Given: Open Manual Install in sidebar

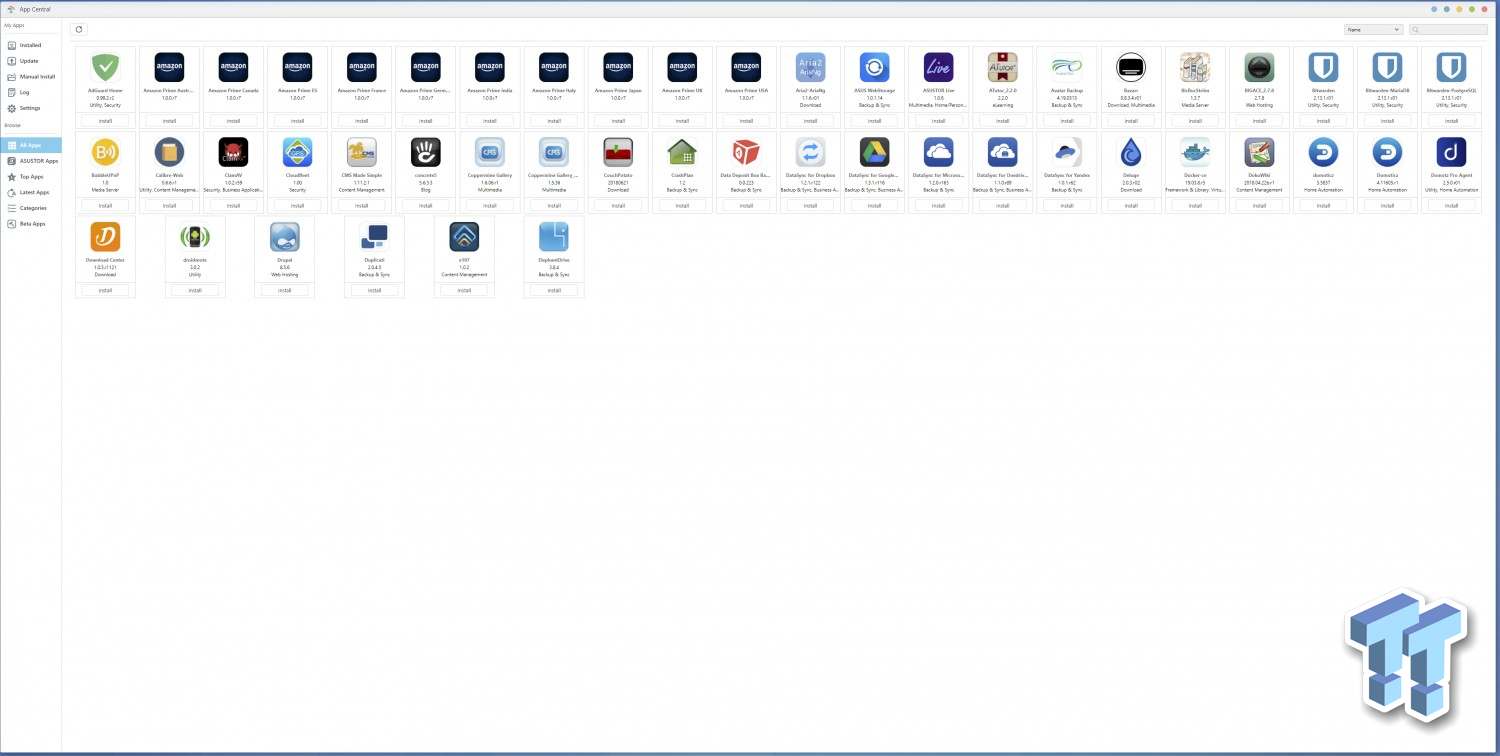Looking at the screenshot, I should 31,76.
